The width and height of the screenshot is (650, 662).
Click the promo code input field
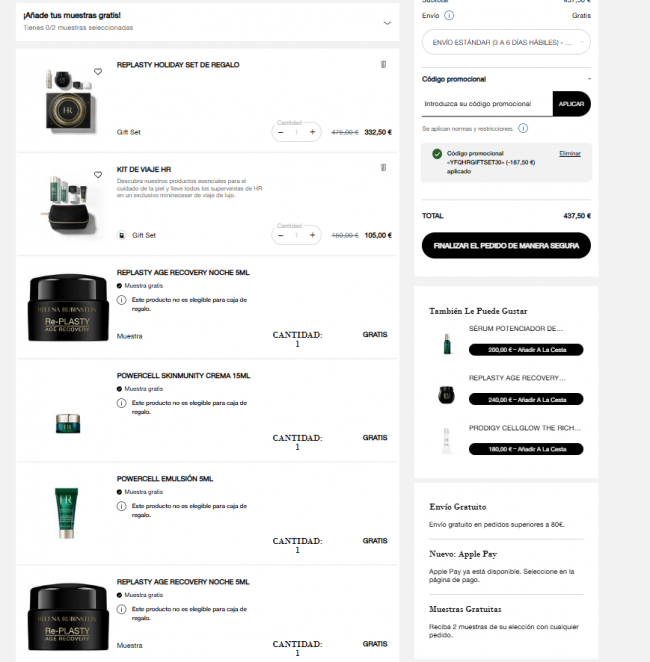tap(487, 104)
